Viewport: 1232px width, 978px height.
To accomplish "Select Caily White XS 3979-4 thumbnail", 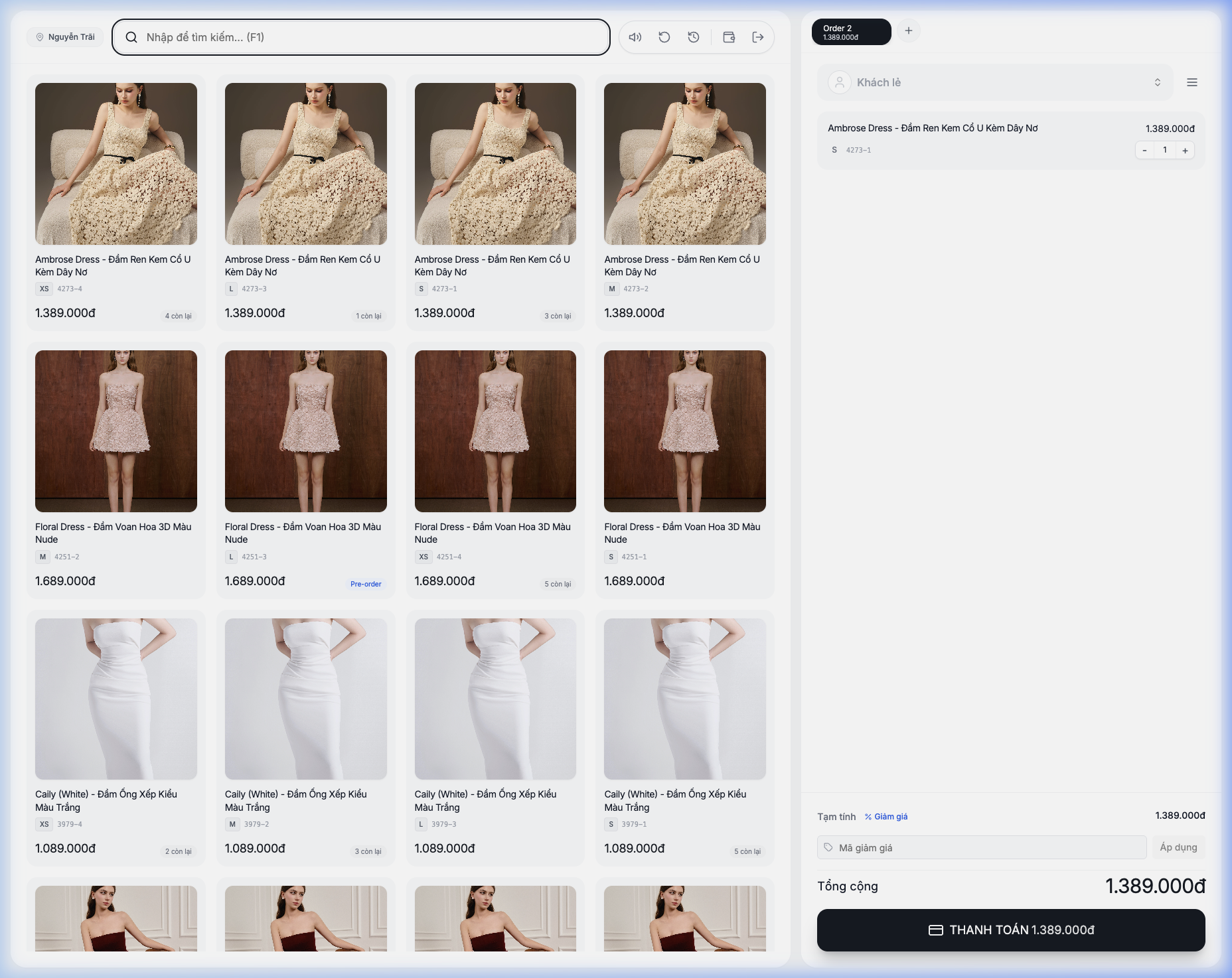I will [116, 699].
